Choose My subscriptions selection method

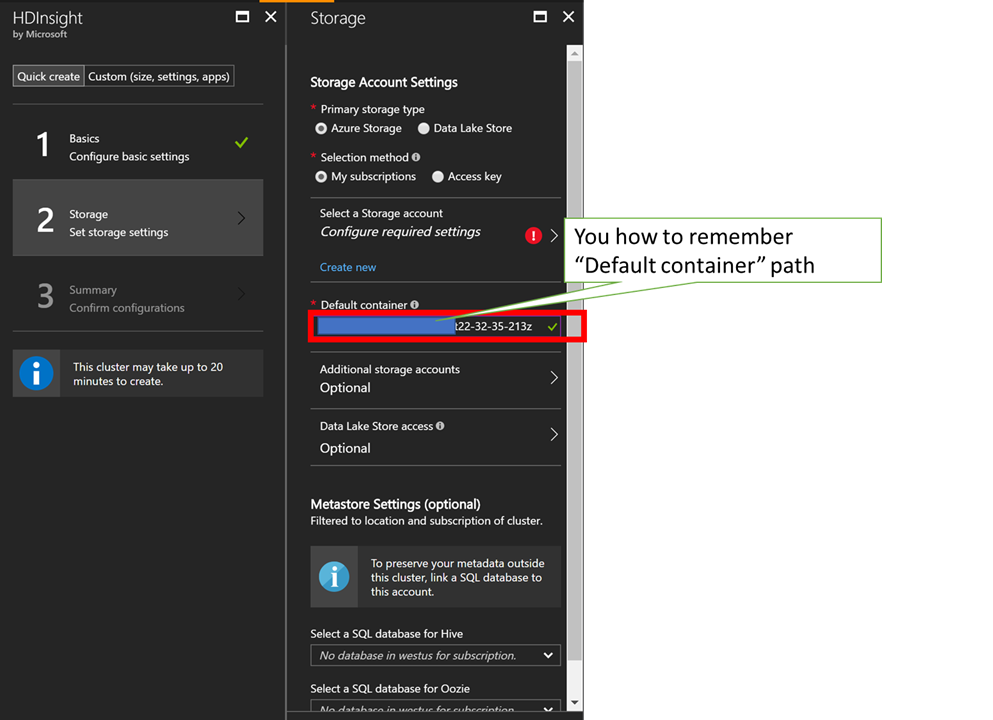(x=321, y=177)
